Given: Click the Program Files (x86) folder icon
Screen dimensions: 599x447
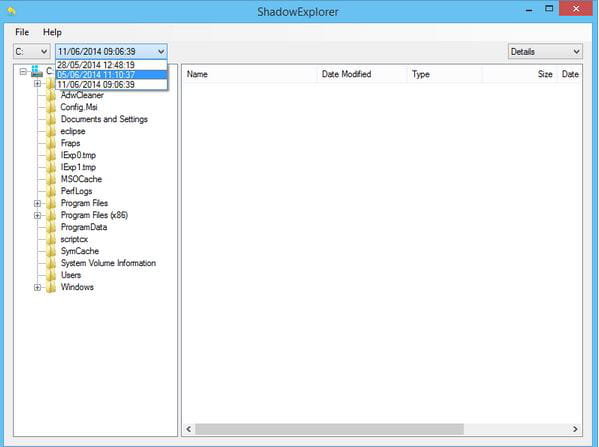Looking at the screenshot, I should point(51,215).
